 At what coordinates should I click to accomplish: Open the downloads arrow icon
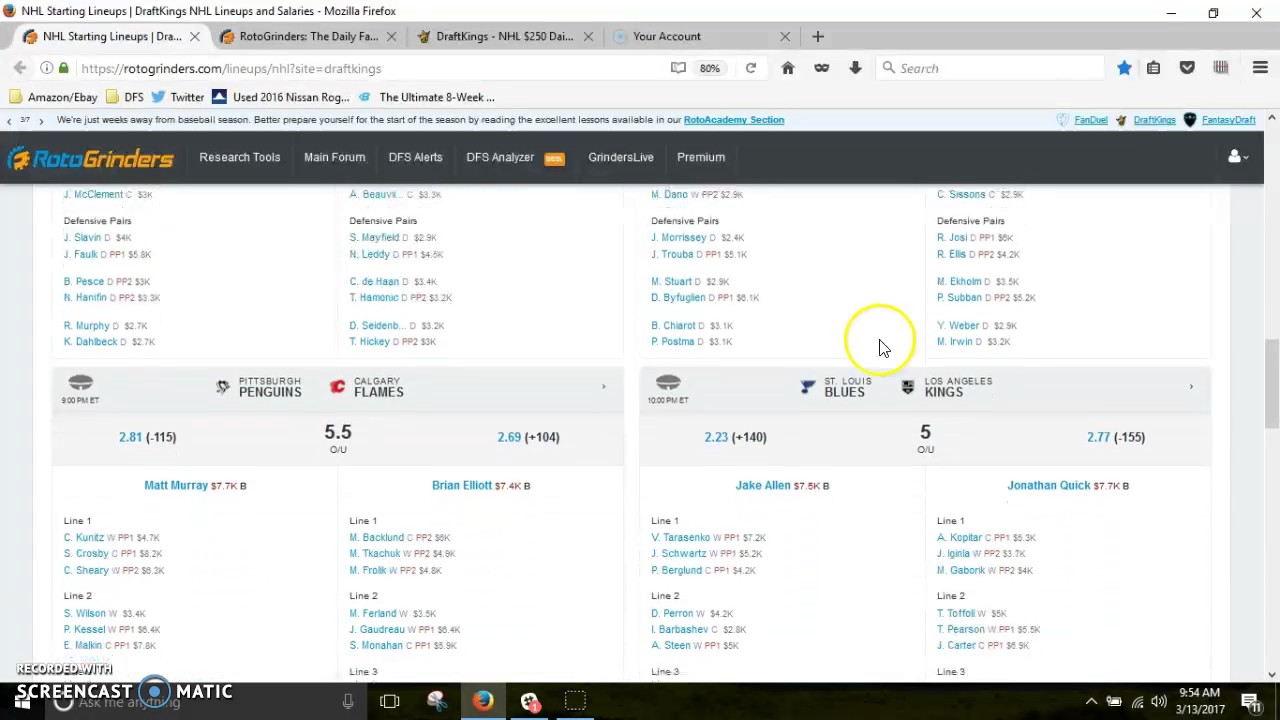855,68
